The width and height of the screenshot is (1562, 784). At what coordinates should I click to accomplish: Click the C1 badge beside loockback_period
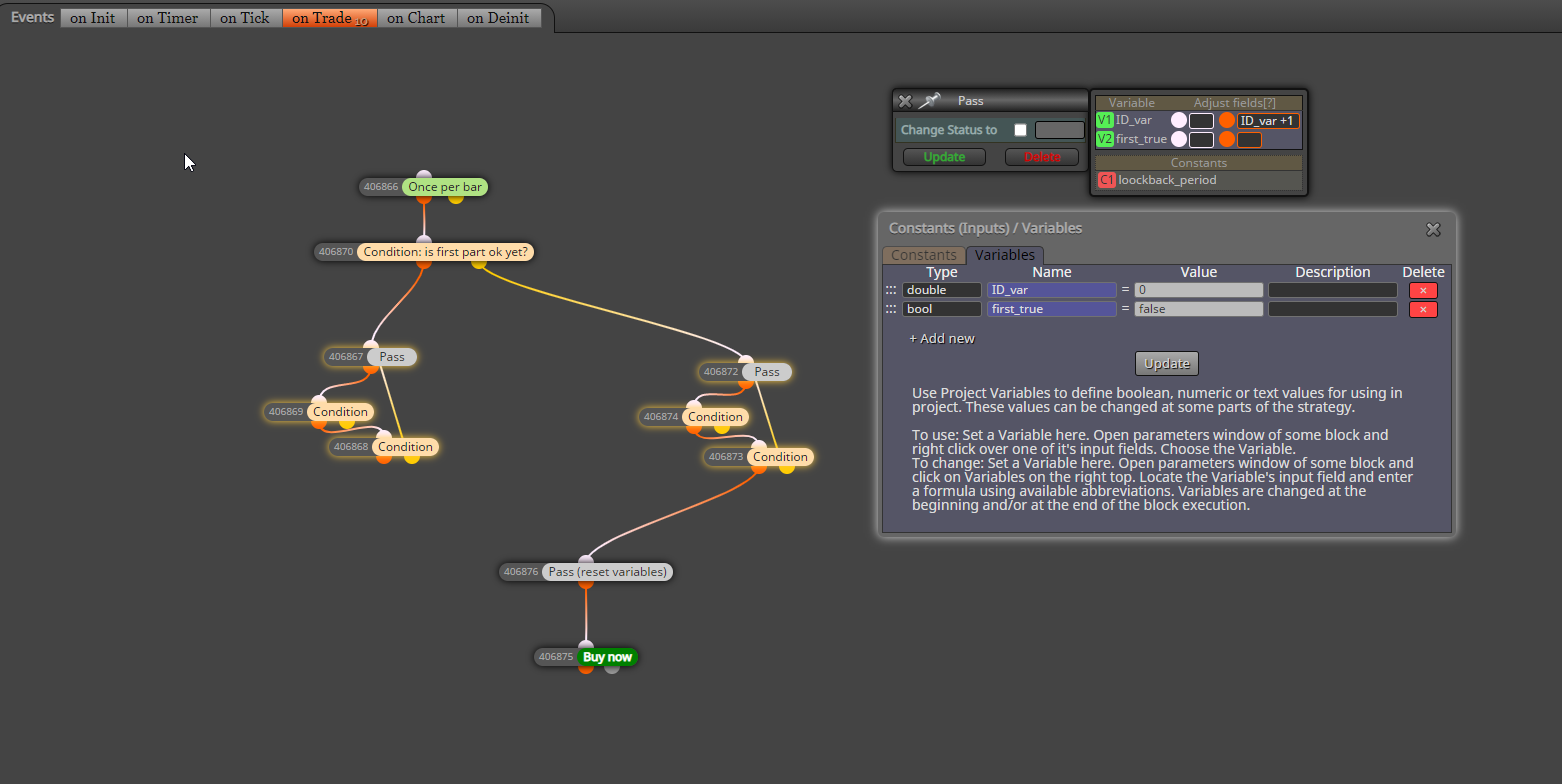pos(1106,180)
